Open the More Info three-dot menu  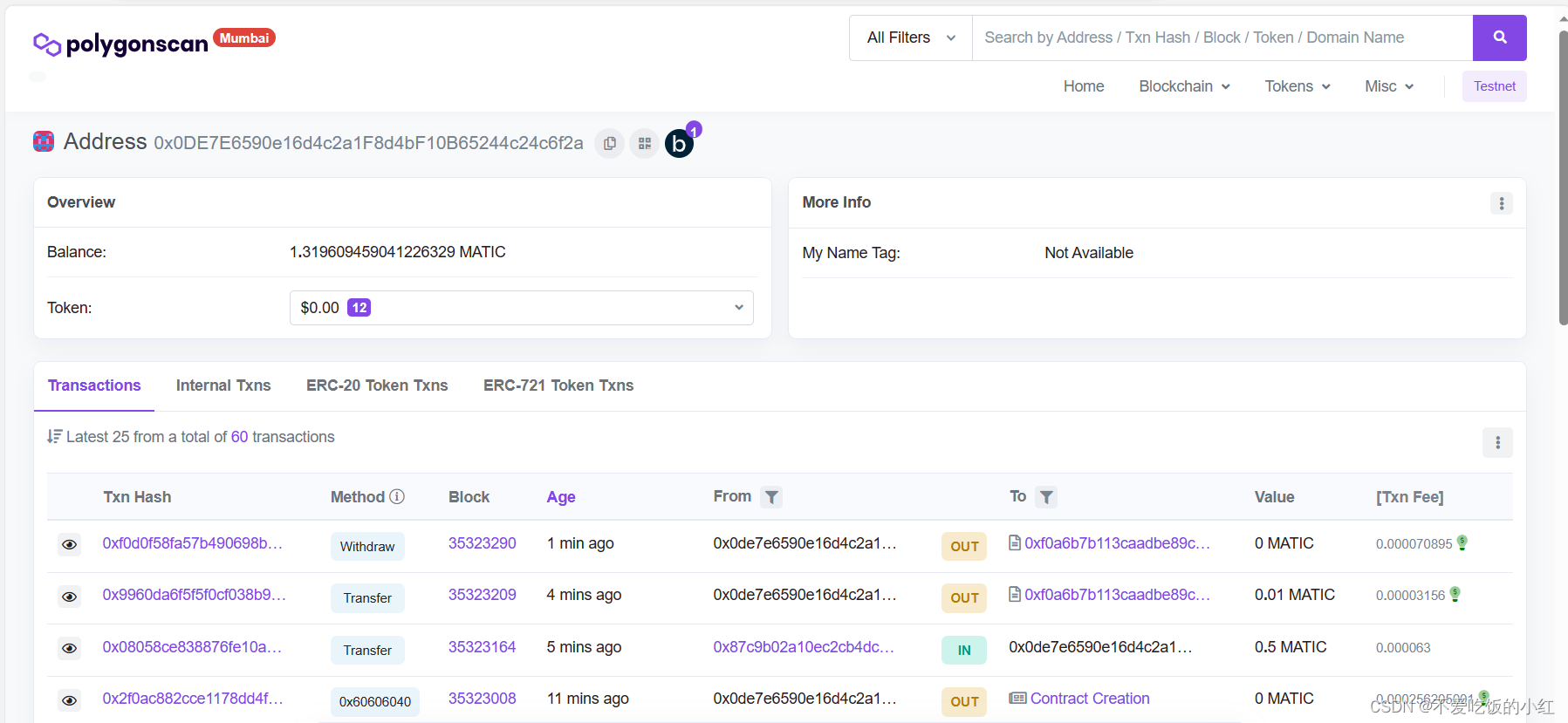1501,203
